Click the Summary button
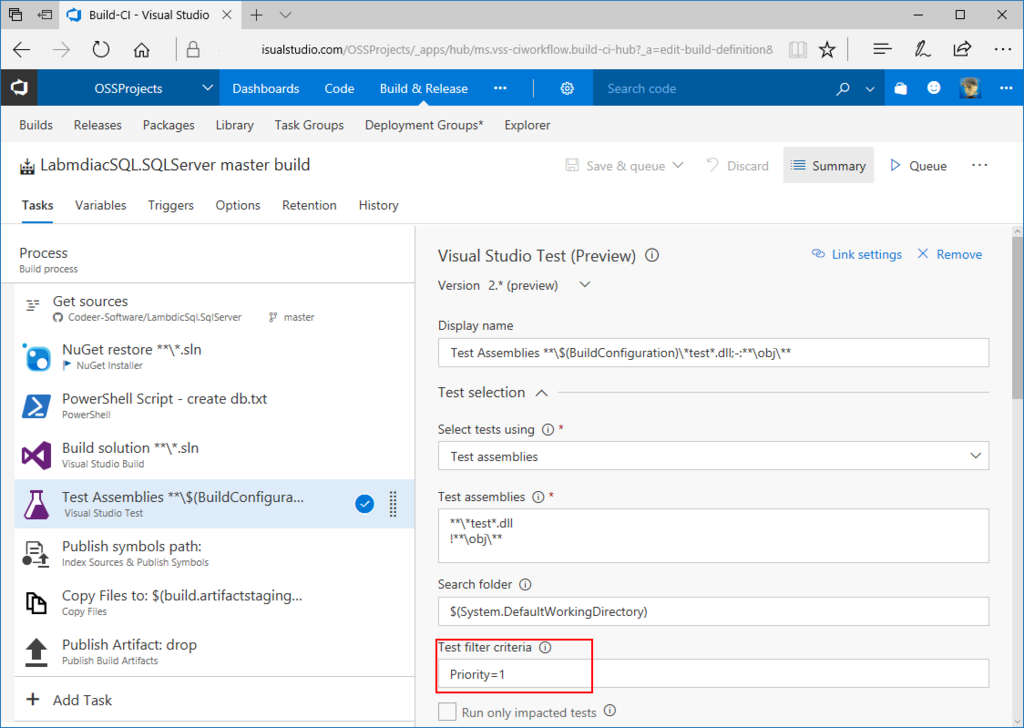The width and height of the screenshot is (1024, 728). click(x=828, y=166)
